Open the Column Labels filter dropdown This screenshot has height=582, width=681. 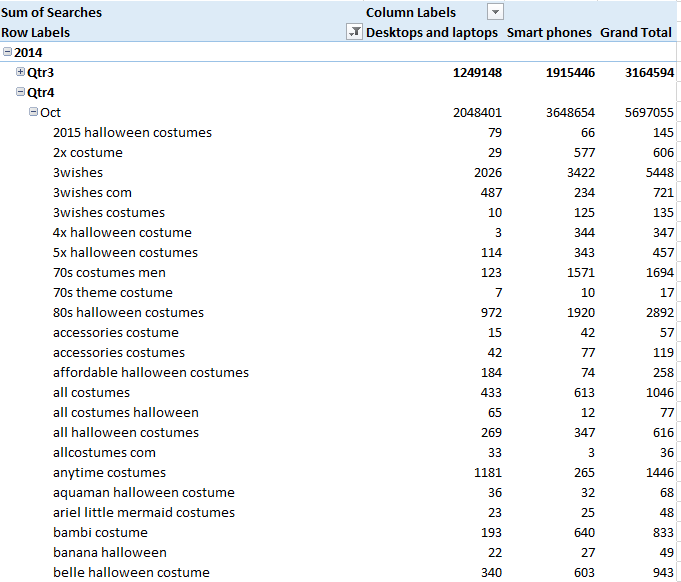click(495, 12)
